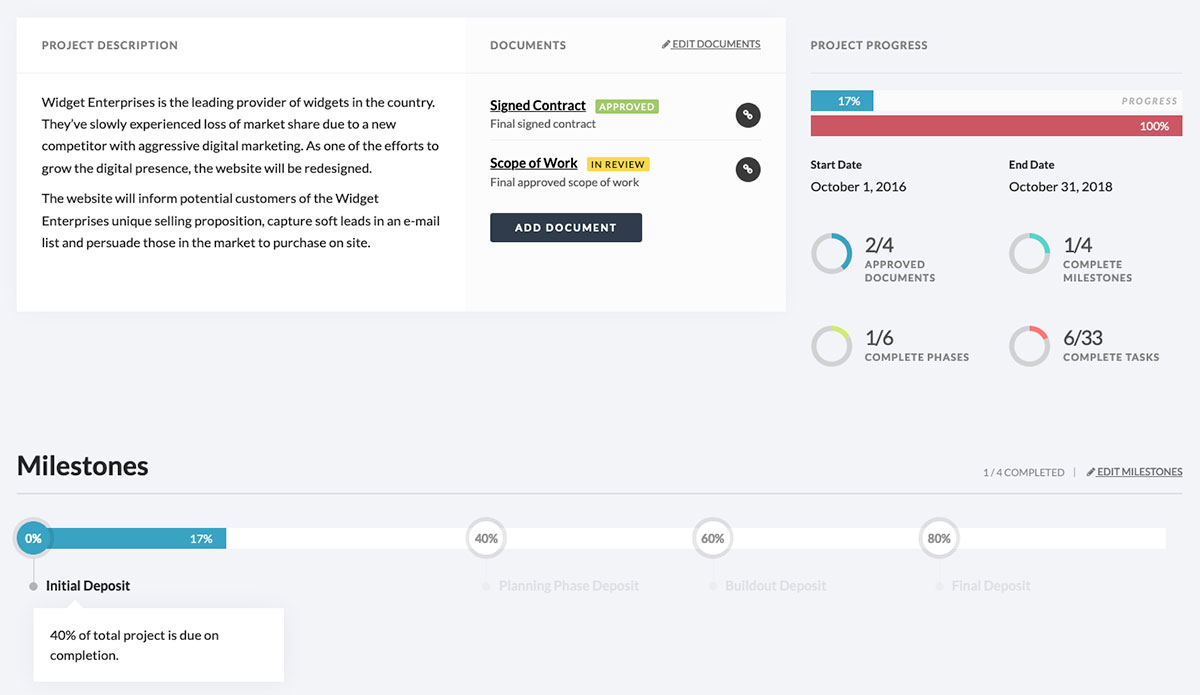The image size is (1200, 695).
Task: Click Complete Phases donut chart icon
Action: [x=831, y=346]
